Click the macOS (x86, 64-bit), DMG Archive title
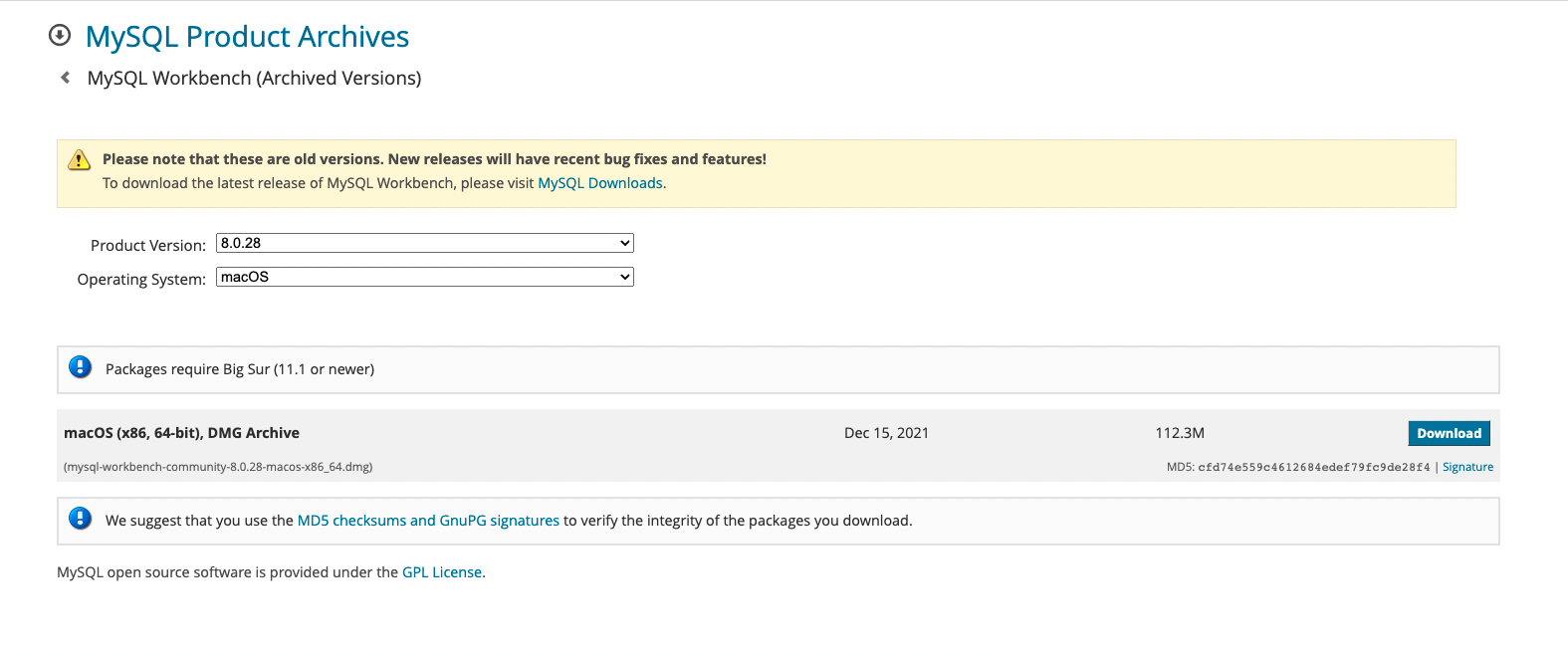1568x655 pixels. click(x=181, y=433)
